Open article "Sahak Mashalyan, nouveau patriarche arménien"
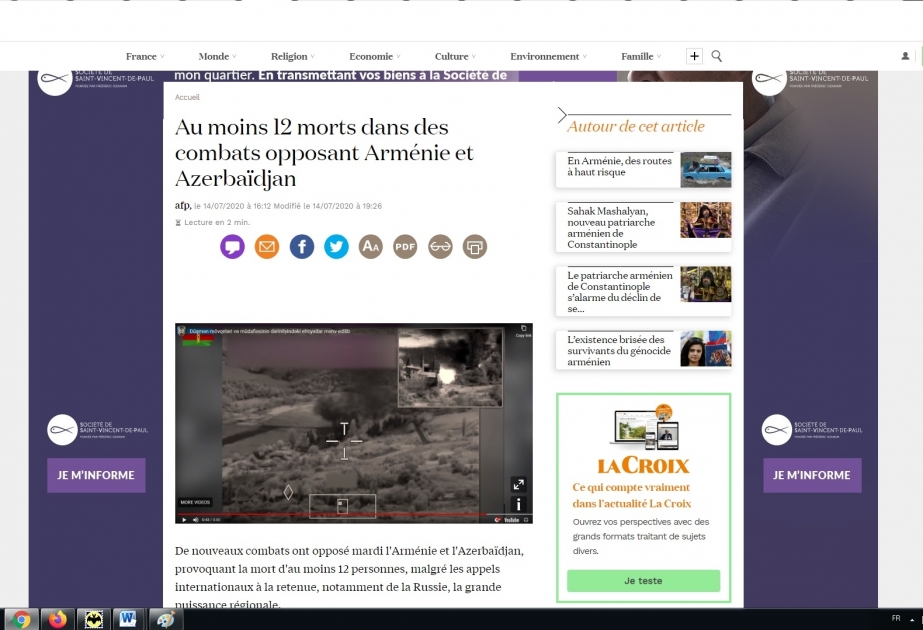 point(611,227)
